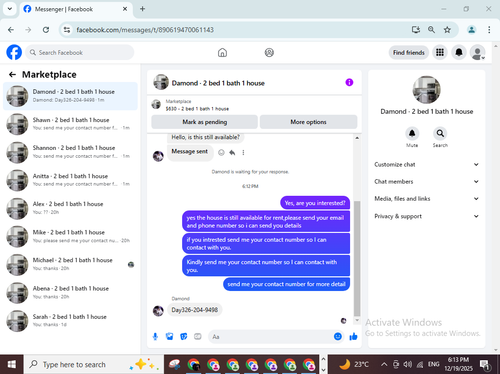Reply to the 'Message sent' bubble

232,153
